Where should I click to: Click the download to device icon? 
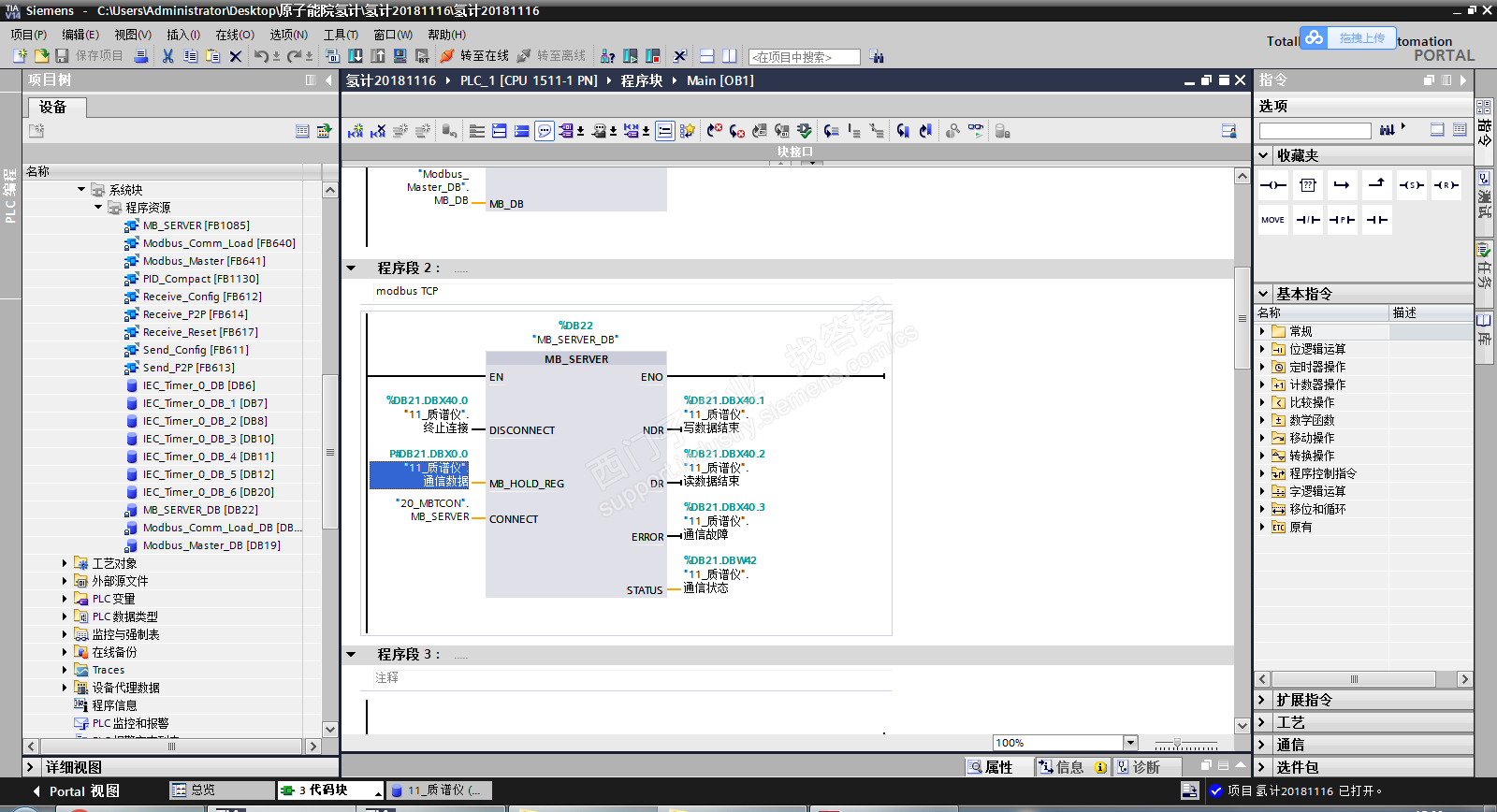356,56
